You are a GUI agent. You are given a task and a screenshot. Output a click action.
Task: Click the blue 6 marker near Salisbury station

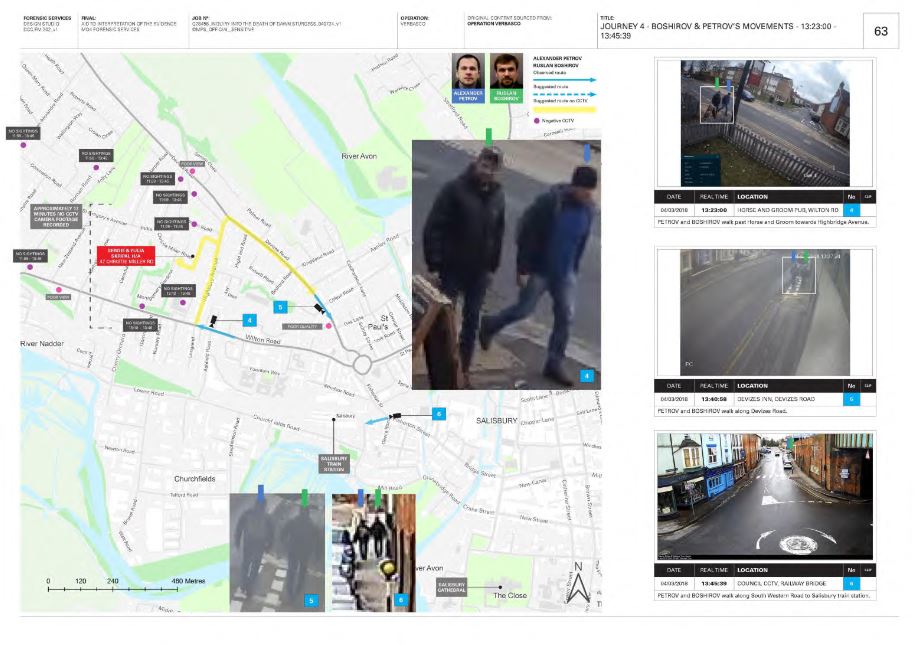(438, 413)
